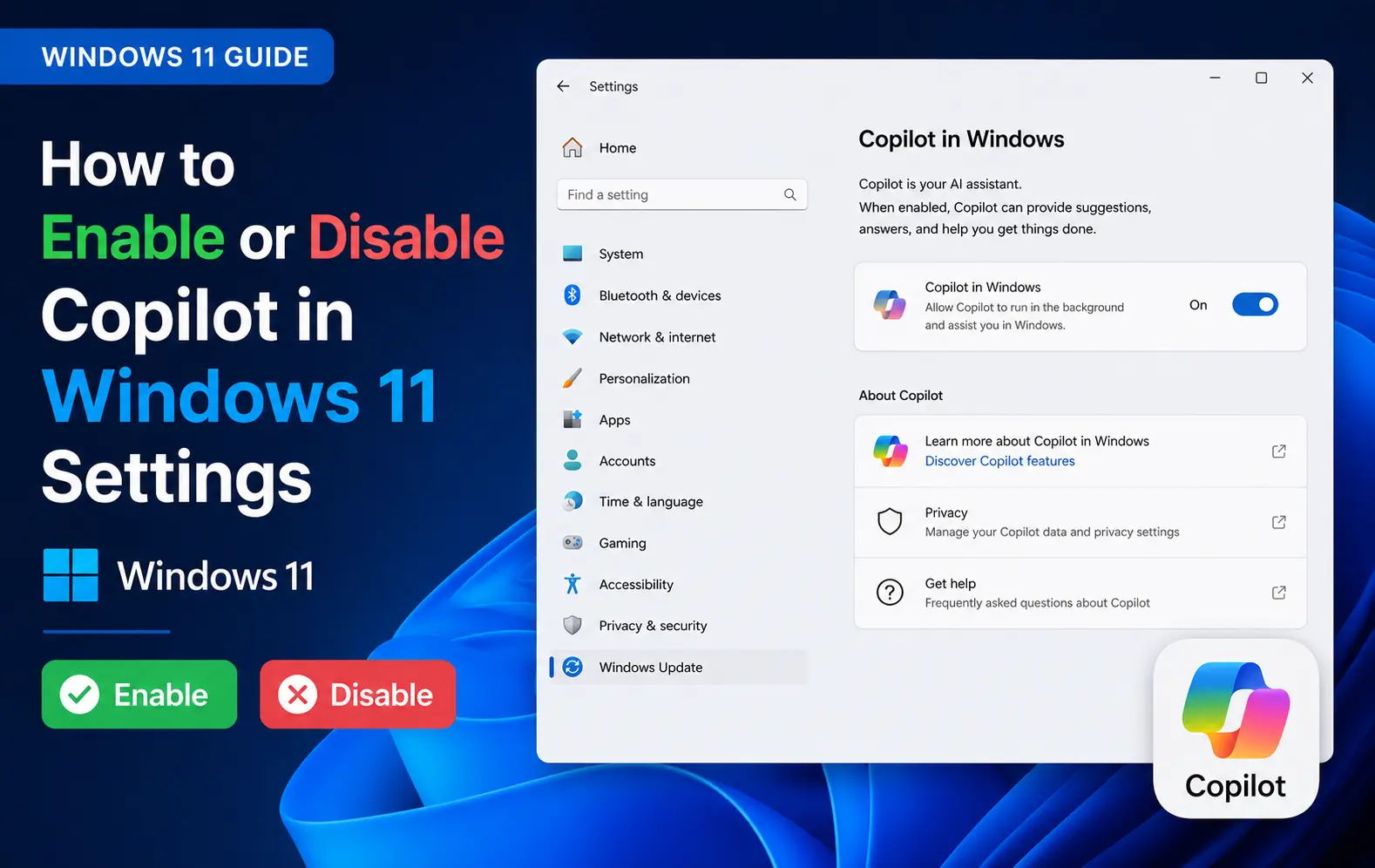This screenshot has height=868, width=1375.
Task: Click the Find a setting search box
Action: point(681,194)
